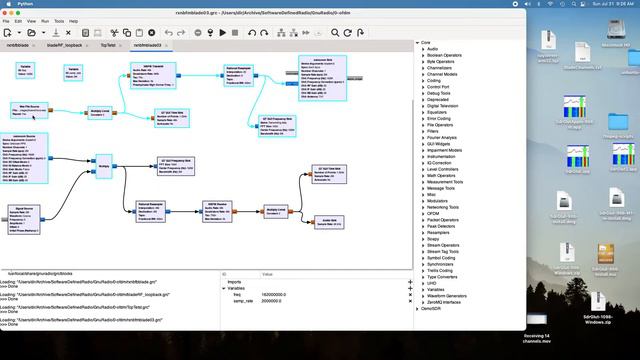Close the bladeRF_loopback tab

pyautogui.click(x=87, y=45)
